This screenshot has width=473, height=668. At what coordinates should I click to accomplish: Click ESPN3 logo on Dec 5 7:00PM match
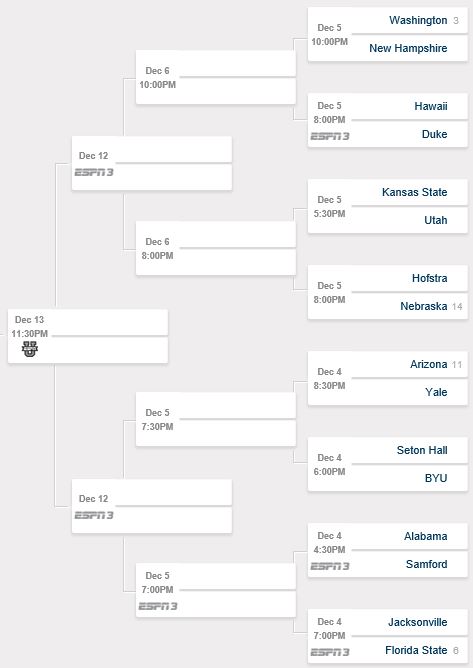[158, 606]
